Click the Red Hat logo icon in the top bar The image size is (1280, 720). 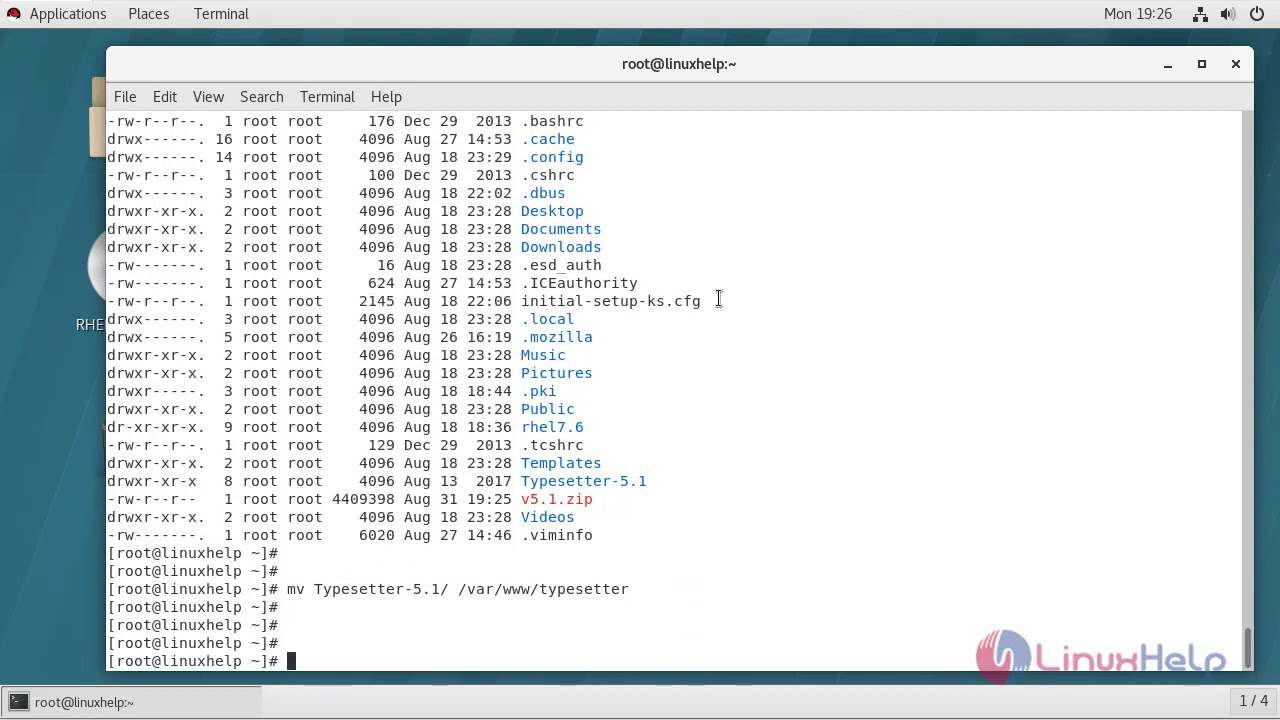click(x=14, y=14)
